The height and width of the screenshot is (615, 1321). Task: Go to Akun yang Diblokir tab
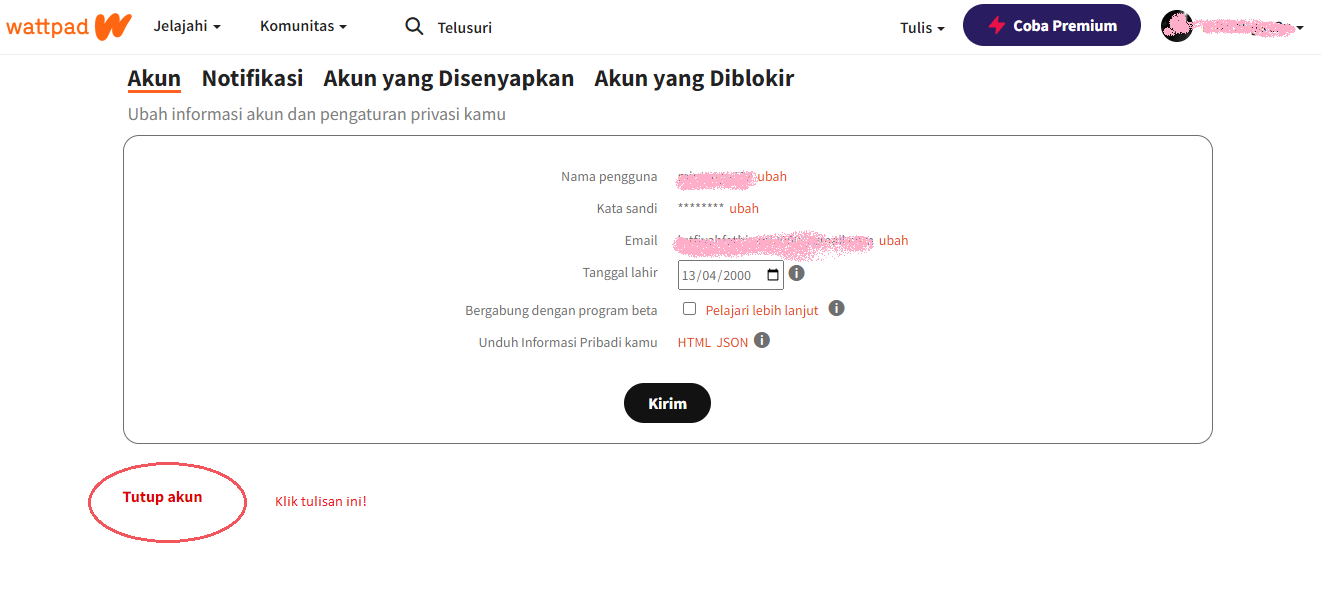[x=694, y=78]
